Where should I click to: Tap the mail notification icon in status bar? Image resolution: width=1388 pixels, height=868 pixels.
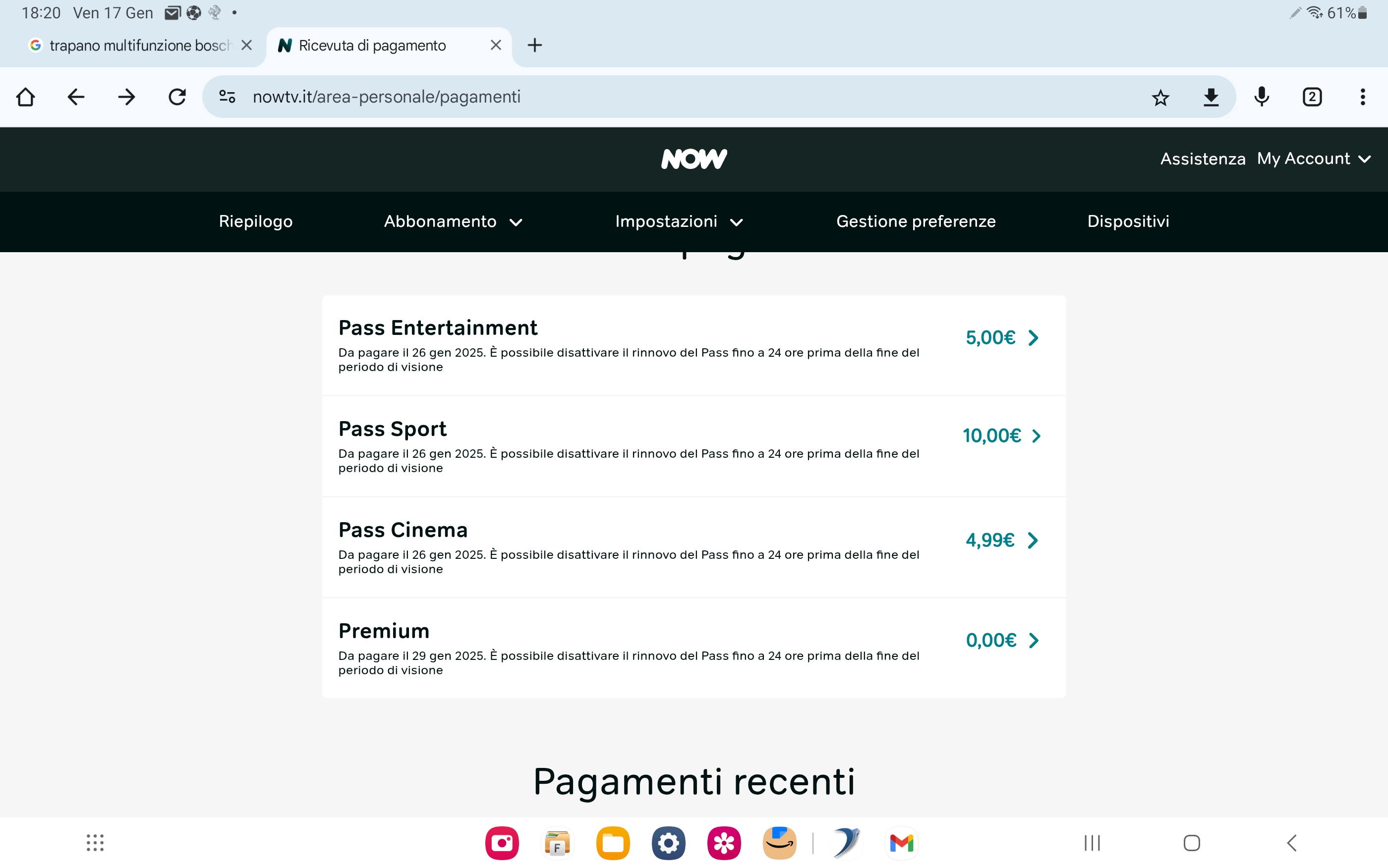(173, 12)
